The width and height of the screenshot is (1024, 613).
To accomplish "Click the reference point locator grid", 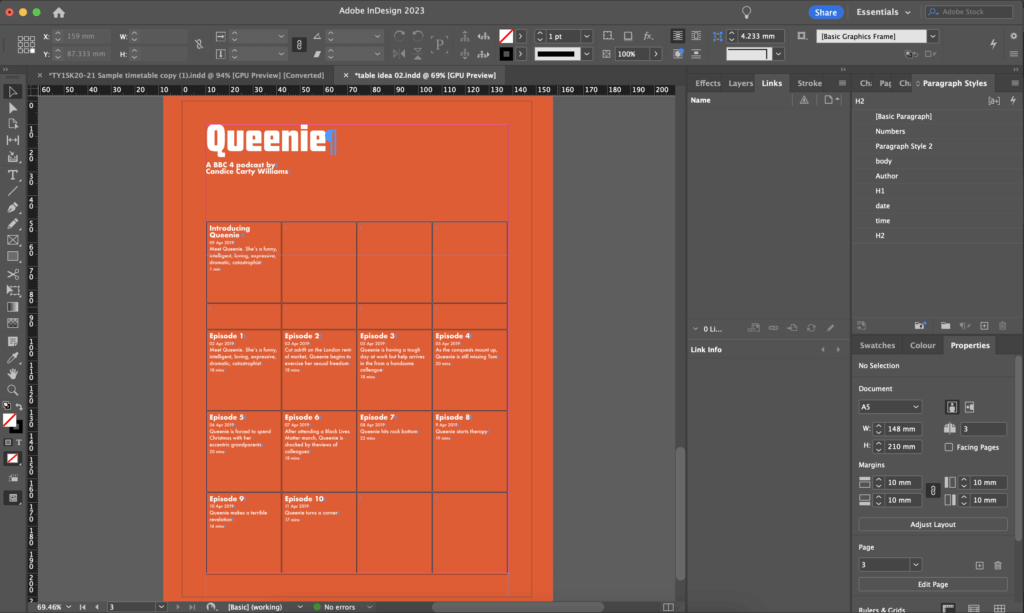I will tap(26, 44).
